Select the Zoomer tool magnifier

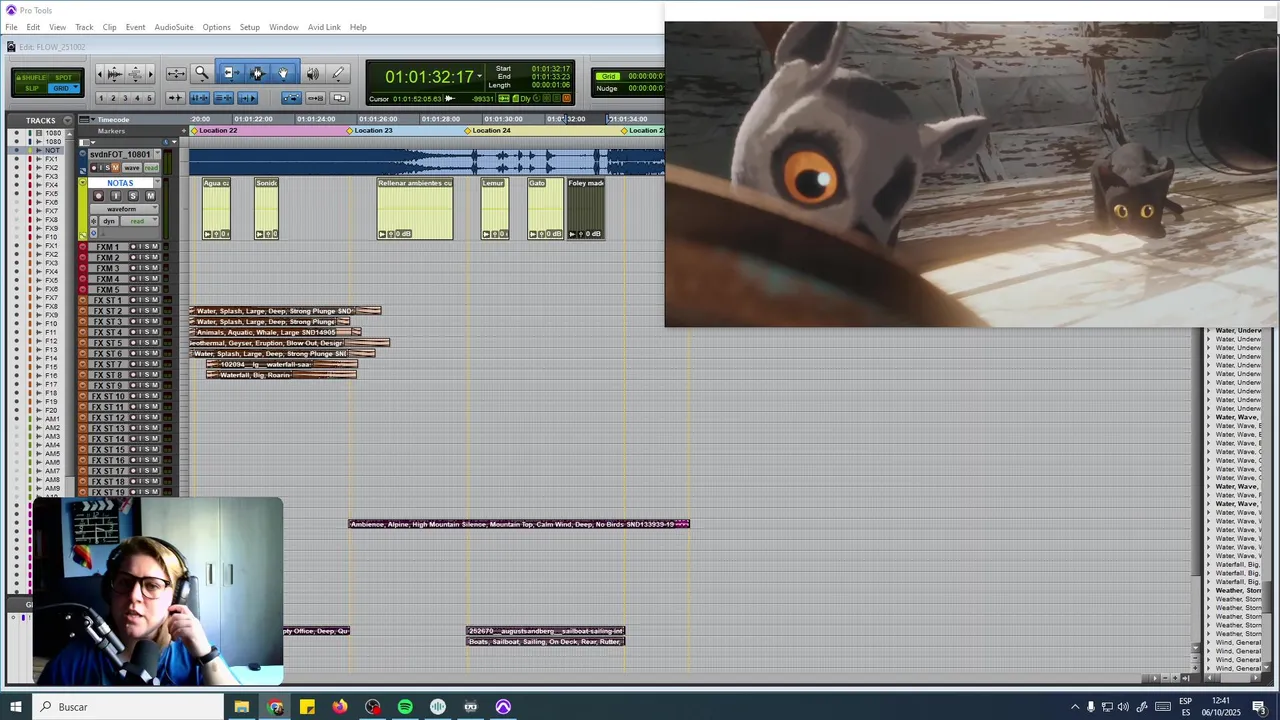202,73
